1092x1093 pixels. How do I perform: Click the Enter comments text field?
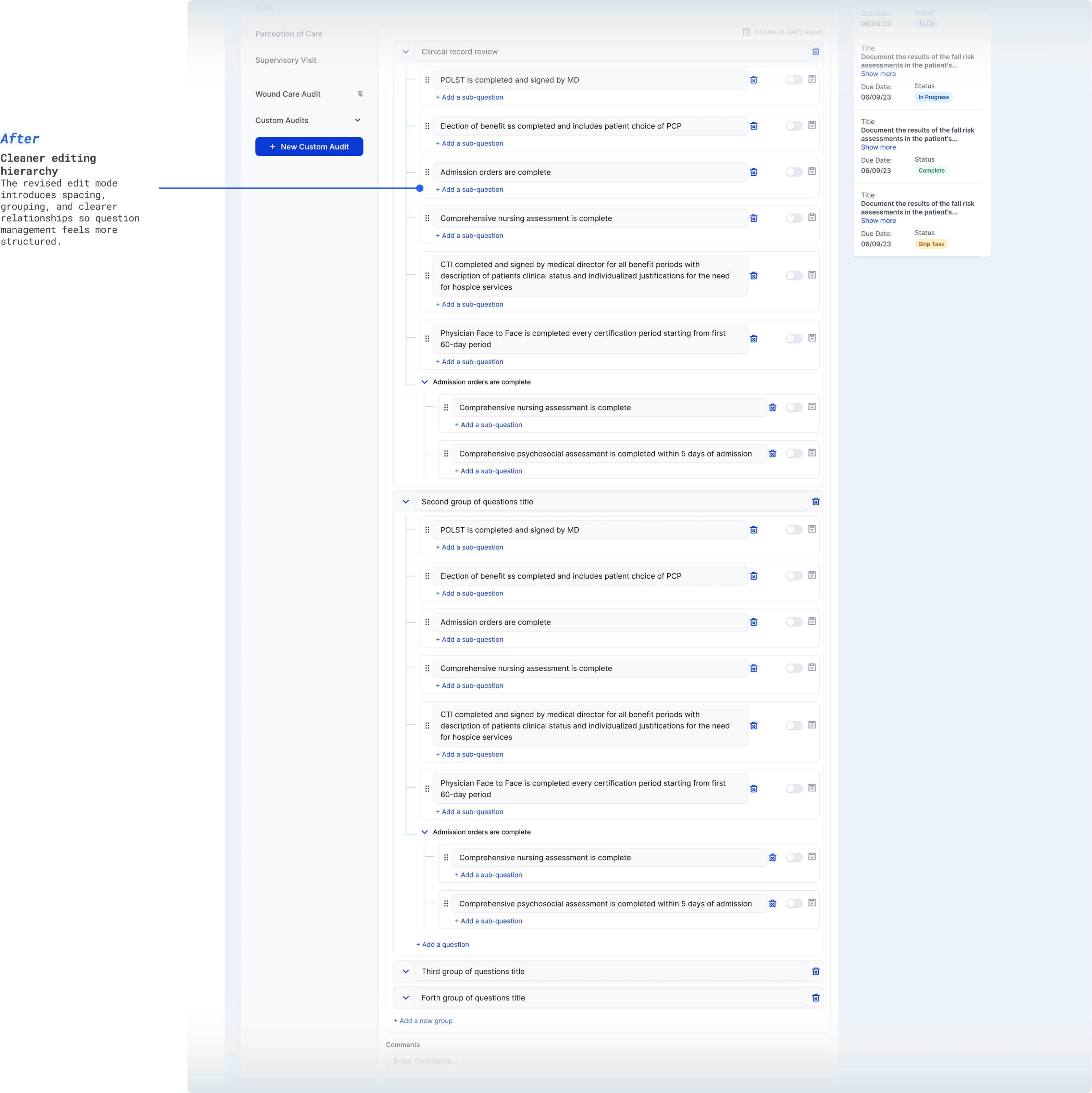[608, 1061]
